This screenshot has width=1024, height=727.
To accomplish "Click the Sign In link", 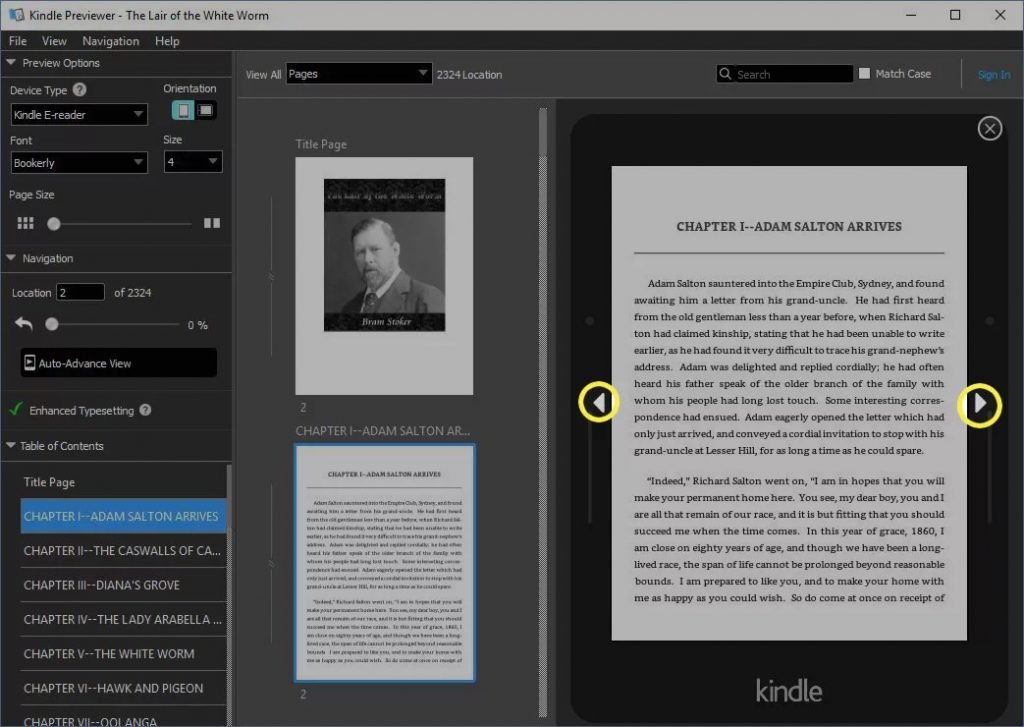I will pos(993,74).
